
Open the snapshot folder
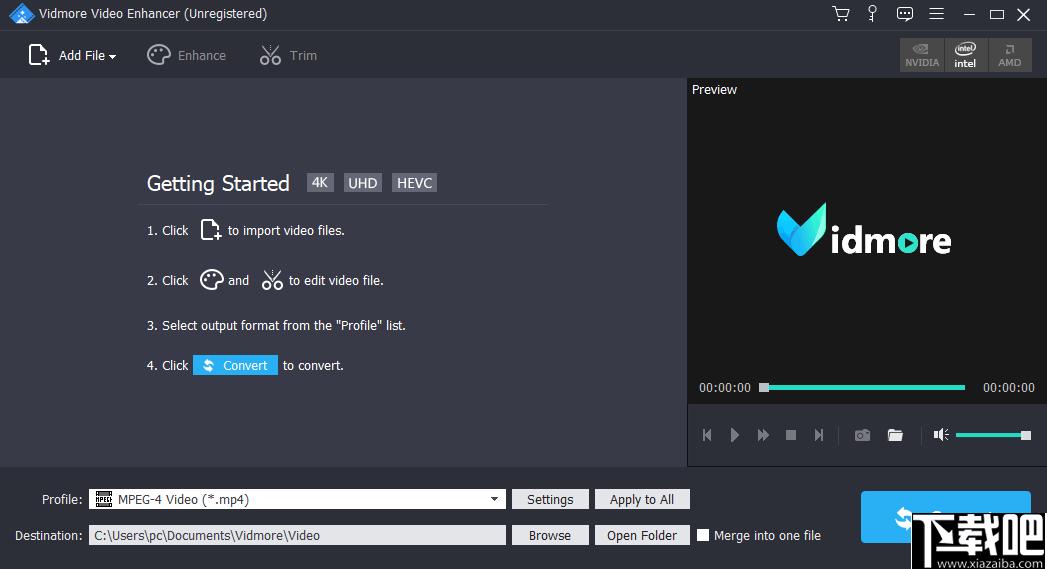tap(895, 435)
